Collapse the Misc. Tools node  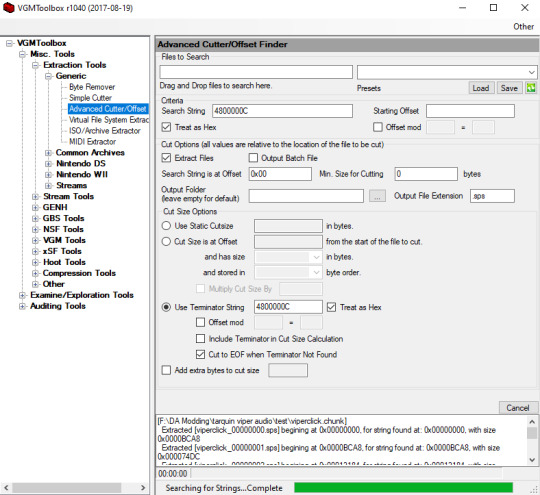[x=22, y=54]
